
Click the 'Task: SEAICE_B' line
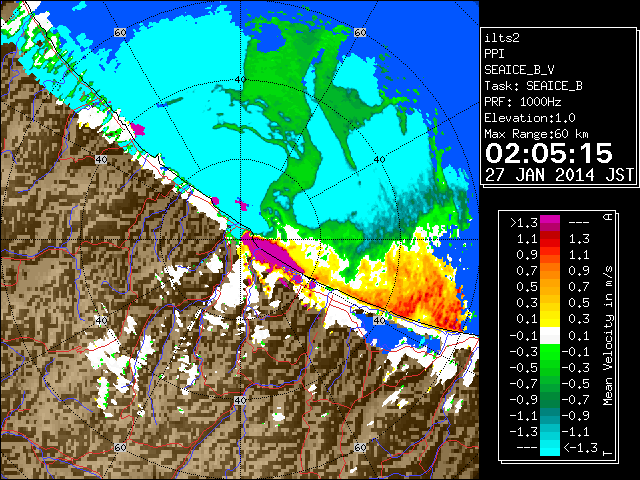533,86
